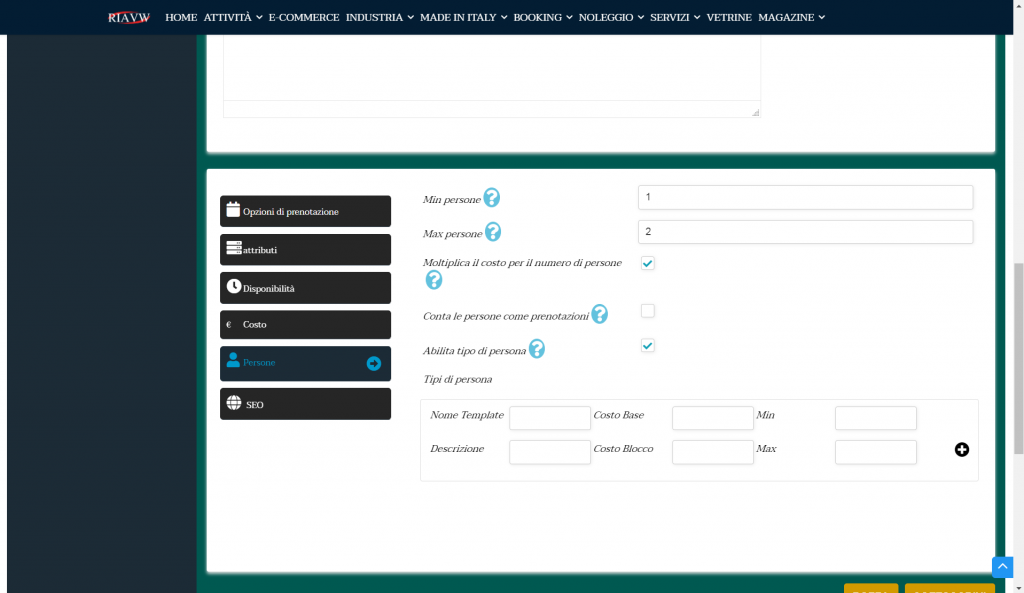The width and height of the screenshot is (1024, 593).
Task: Open the VETRINE link
Action: (x=728, y=17)
